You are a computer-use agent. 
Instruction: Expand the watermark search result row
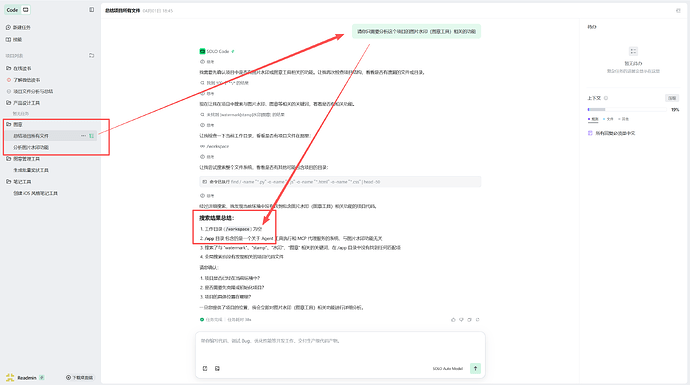click(242, 114)
